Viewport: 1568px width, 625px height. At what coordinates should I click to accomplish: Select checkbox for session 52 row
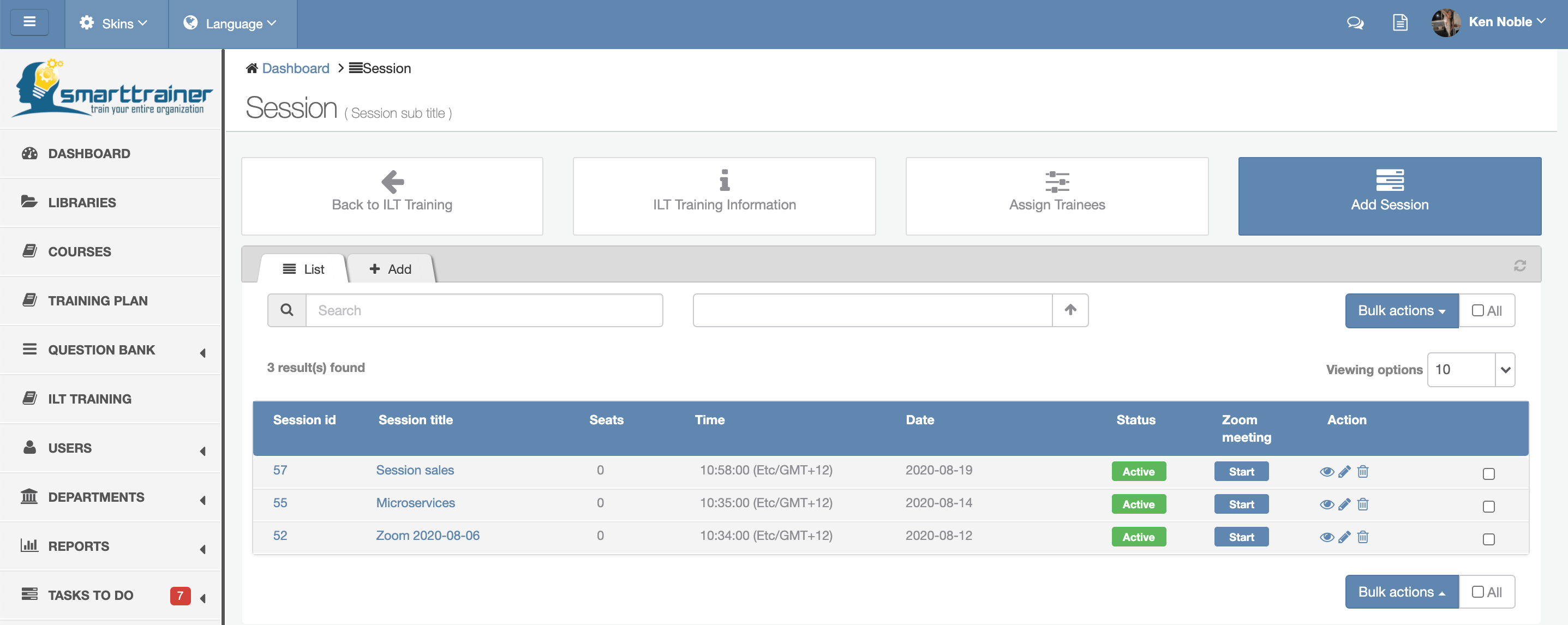coord(1488,539)
